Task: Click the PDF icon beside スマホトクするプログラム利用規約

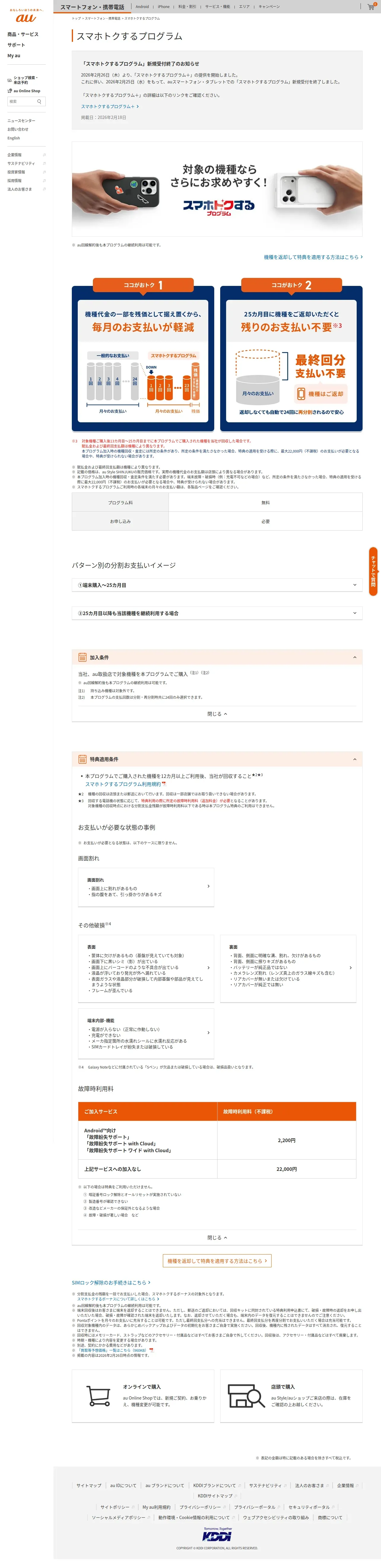Action: click(x=164, y=784)
